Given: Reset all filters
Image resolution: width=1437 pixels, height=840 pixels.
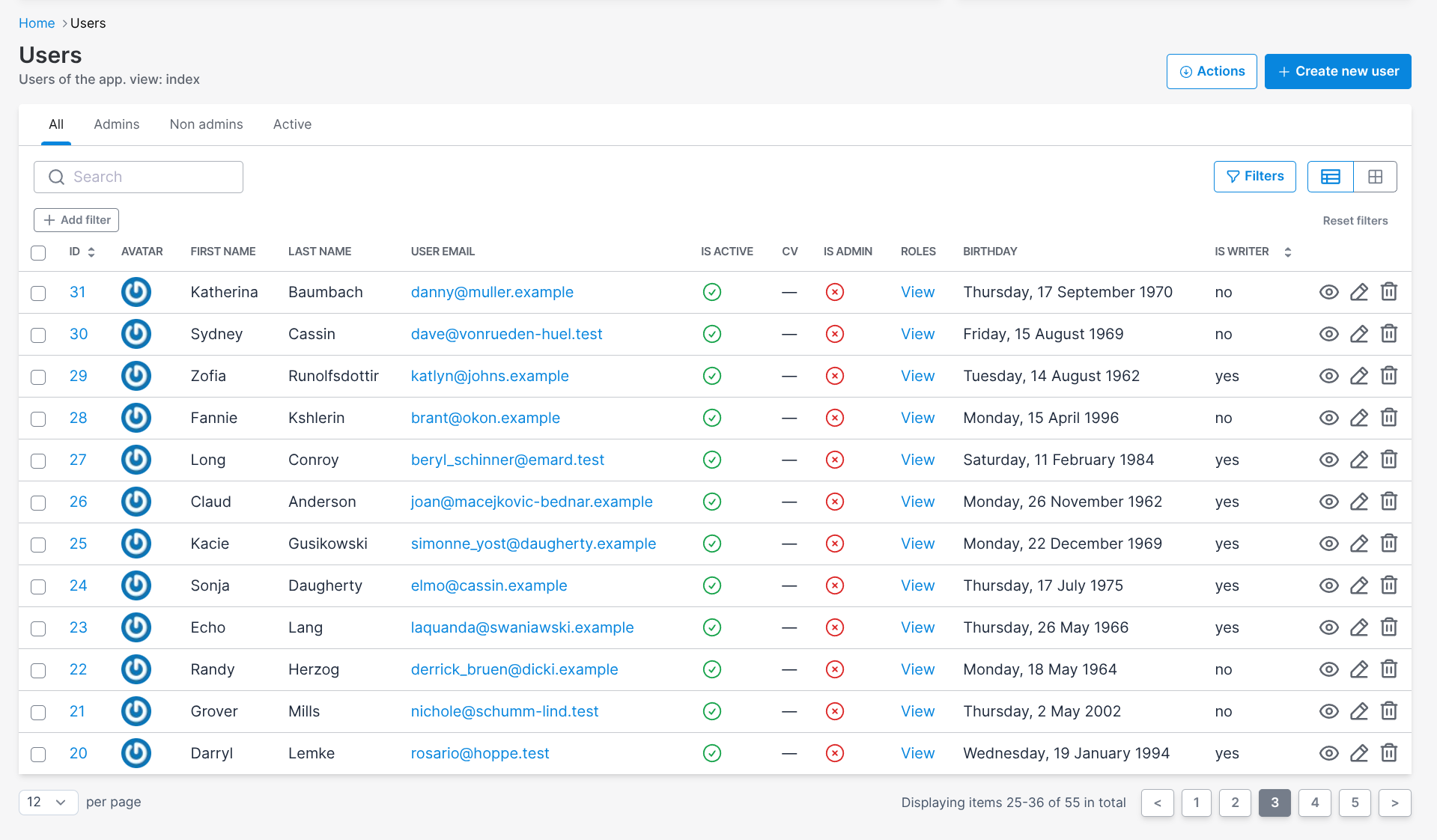Looking at the screenshot, I should pyautogui.click(x=1355, y=221).
